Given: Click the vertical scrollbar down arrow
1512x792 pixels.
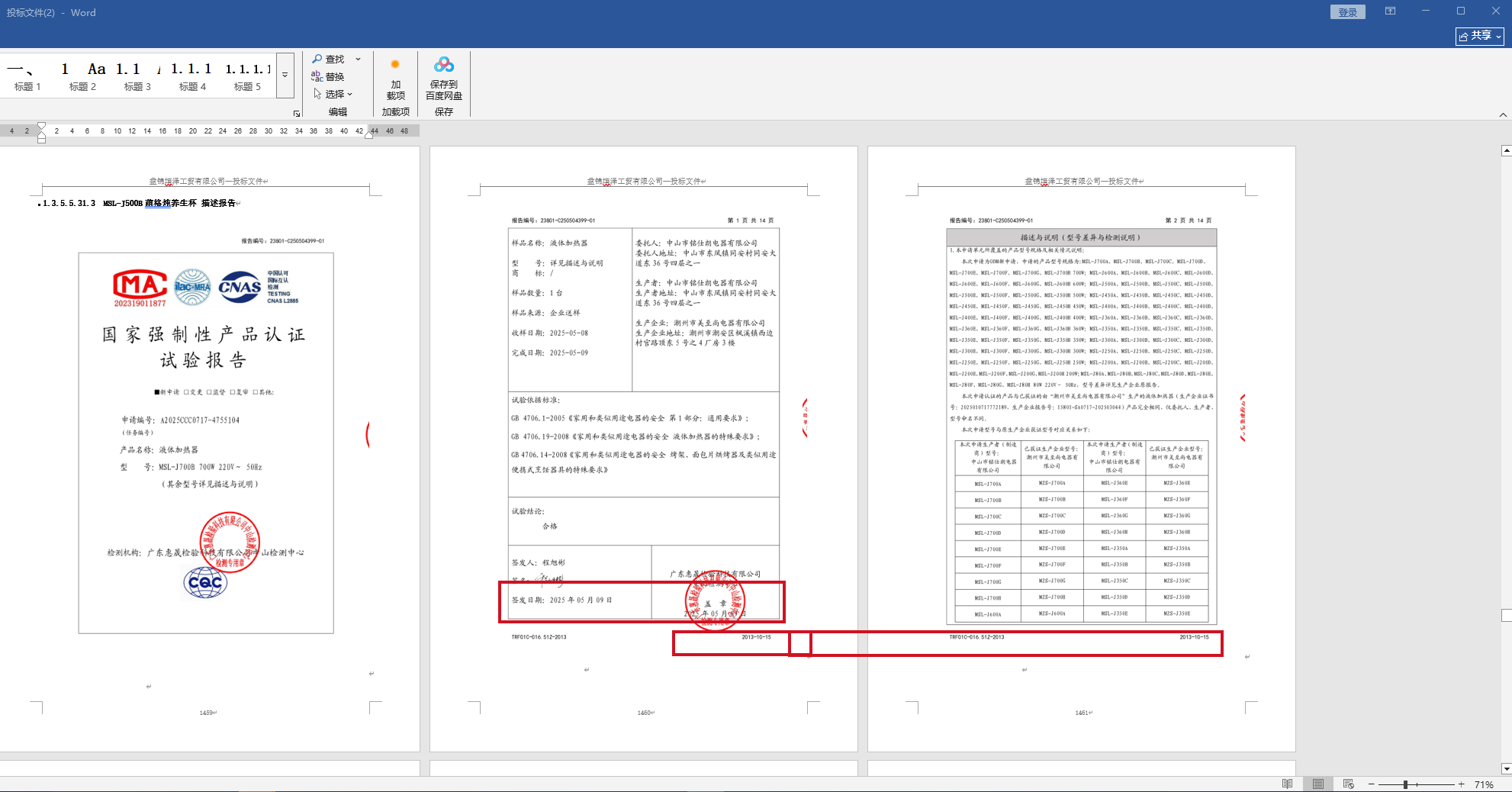Looking at the screenshot, I should (1506, 769).
